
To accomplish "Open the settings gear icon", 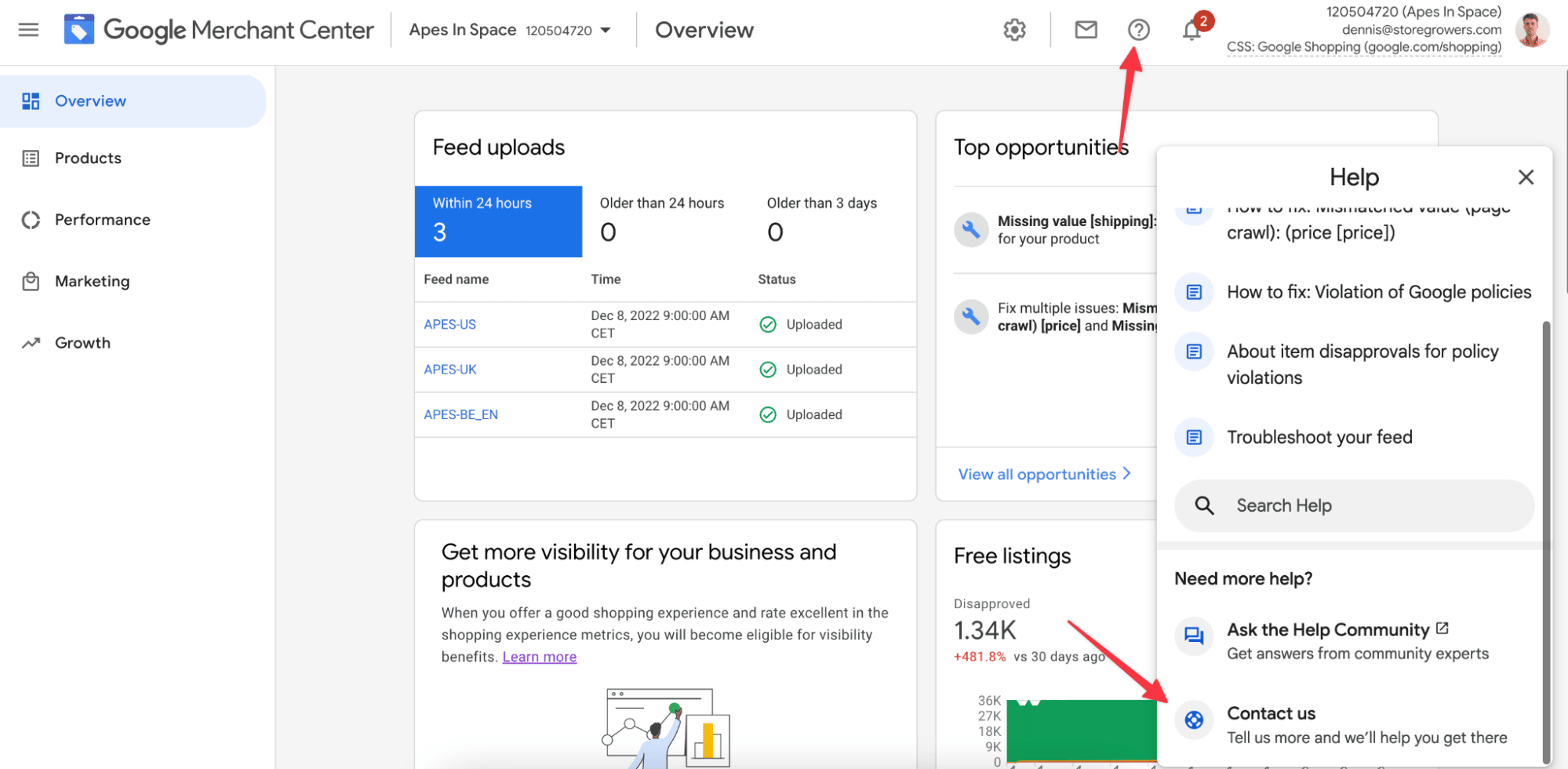I will [x=1014, y=30].
